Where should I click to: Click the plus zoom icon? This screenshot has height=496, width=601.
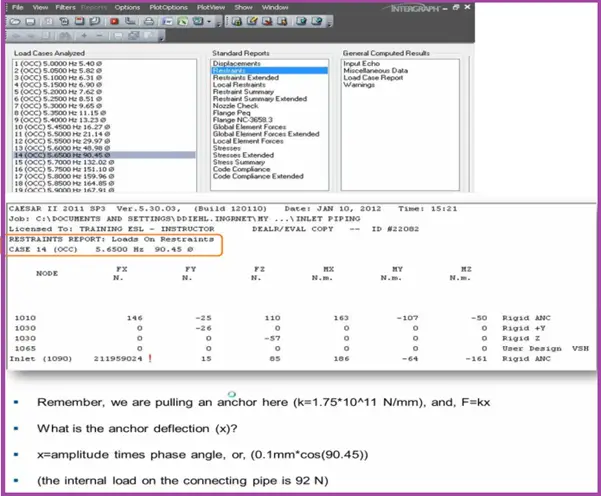tap(84, 36)
